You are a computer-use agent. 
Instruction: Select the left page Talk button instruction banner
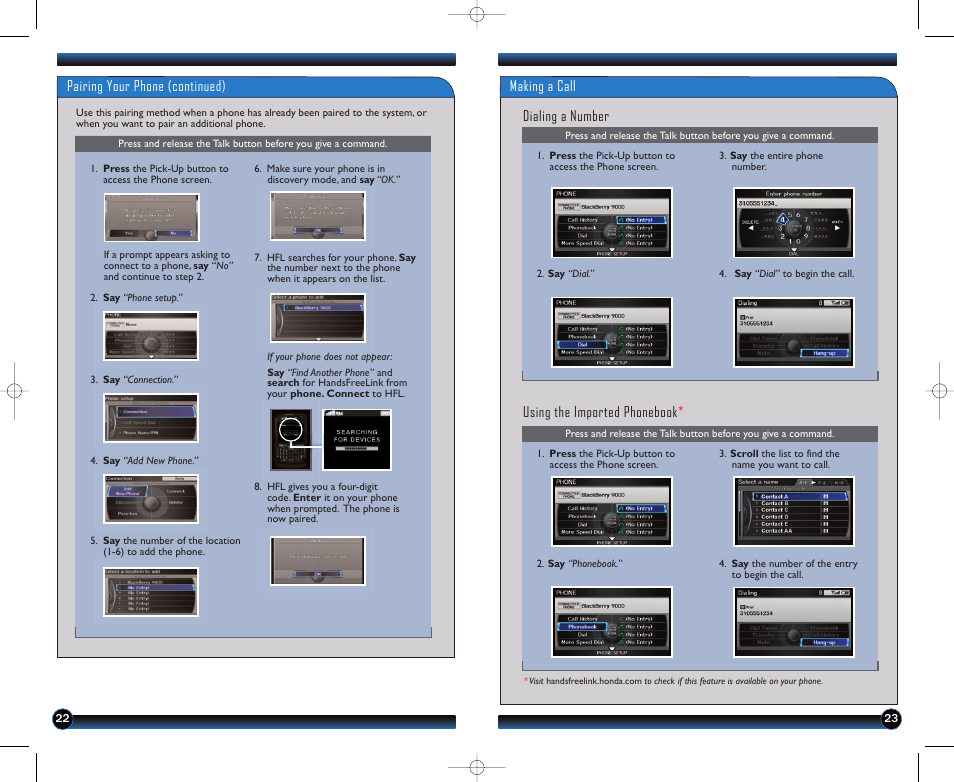point(252,144)
